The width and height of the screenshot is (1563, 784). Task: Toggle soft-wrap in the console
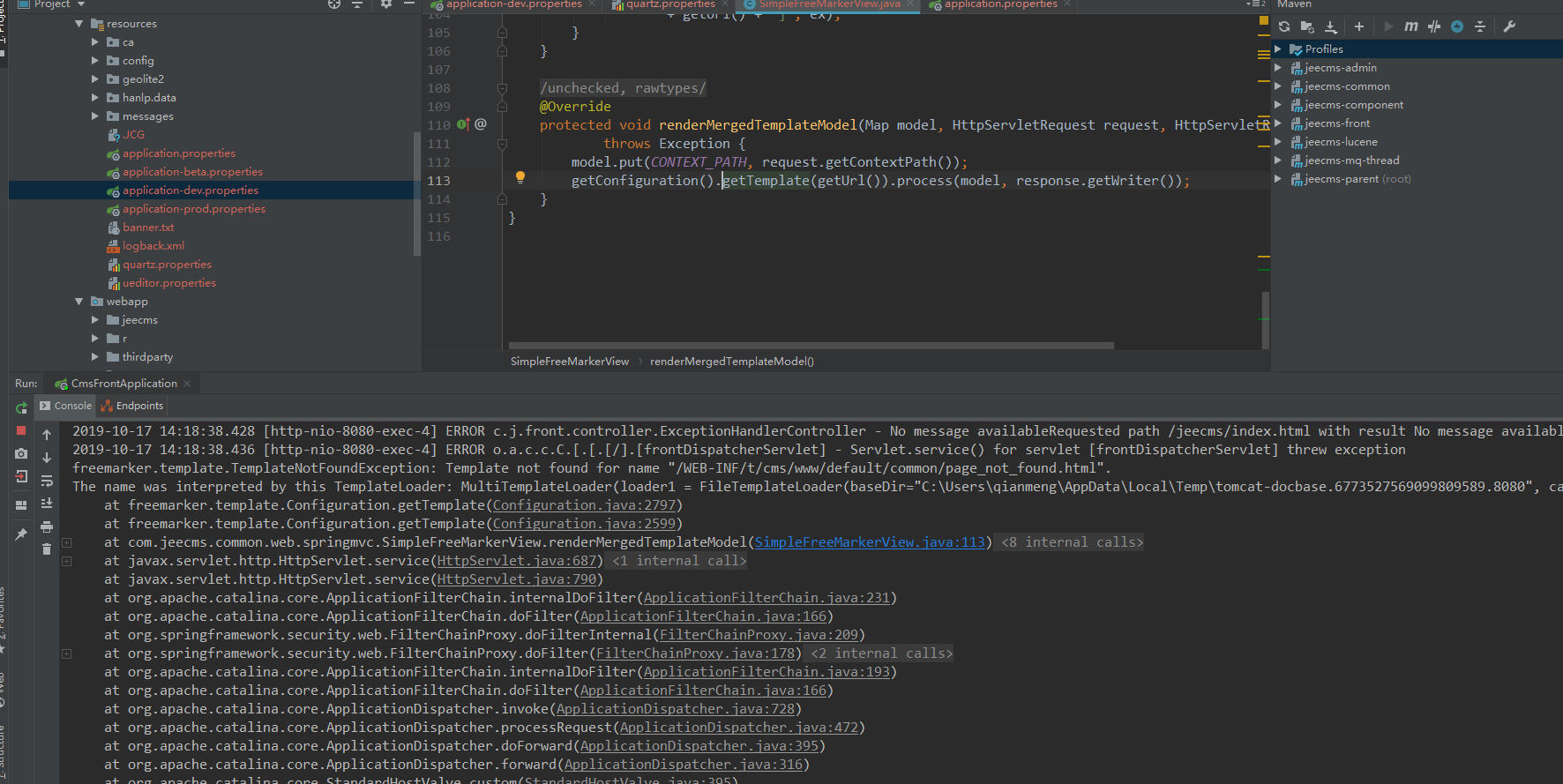[47, 481]
